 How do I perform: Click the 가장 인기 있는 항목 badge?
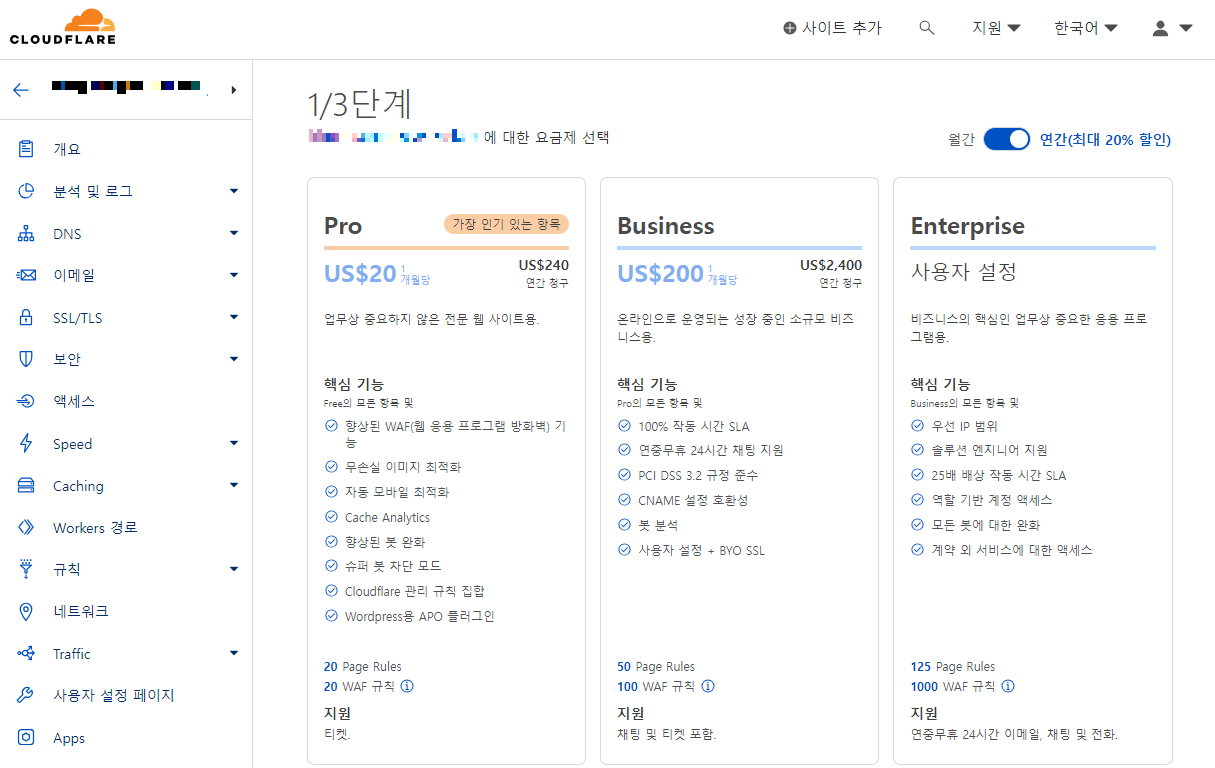(x=506, y=224)
